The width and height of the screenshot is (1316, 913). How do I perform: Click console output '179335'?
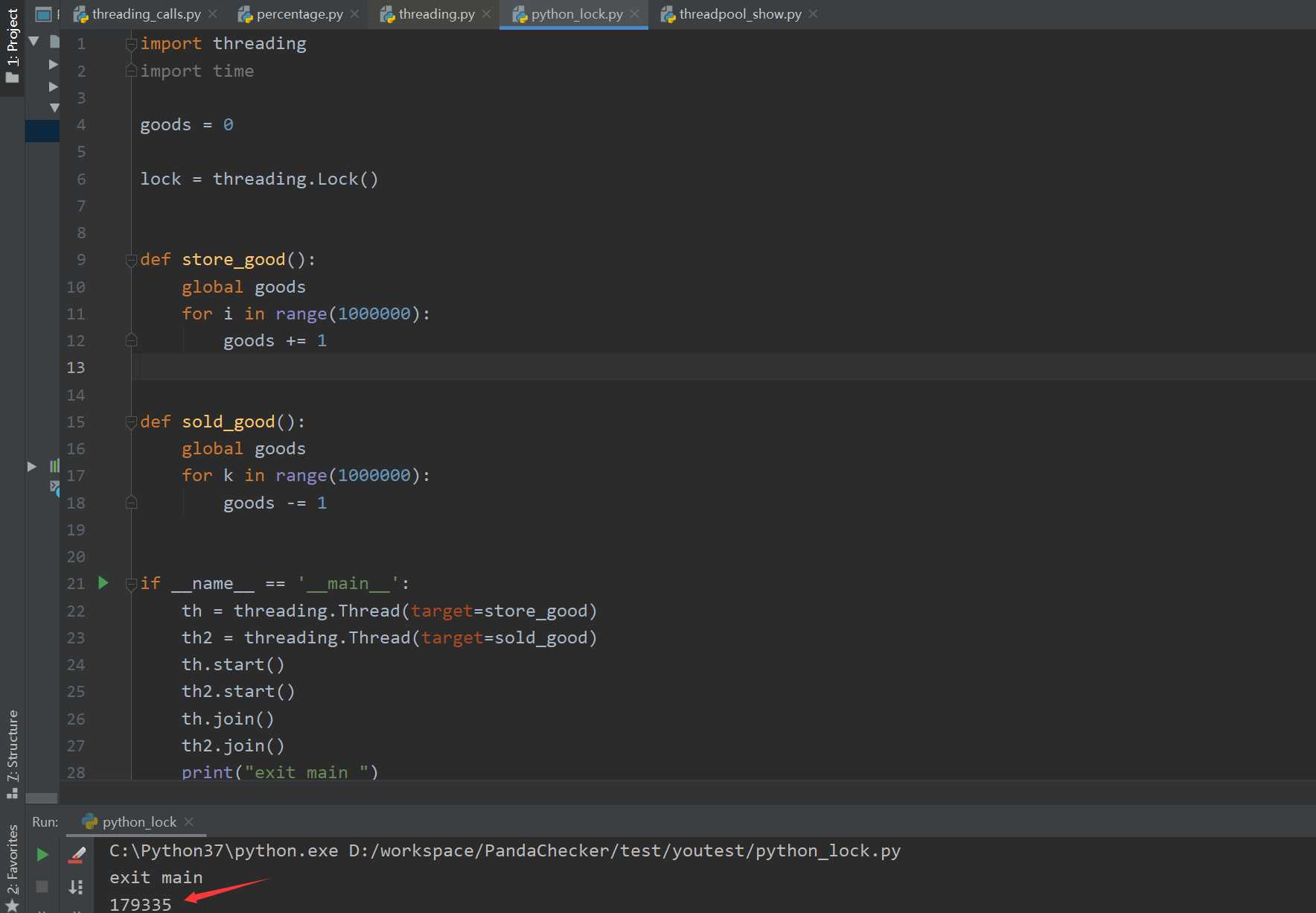pos(141,904)
